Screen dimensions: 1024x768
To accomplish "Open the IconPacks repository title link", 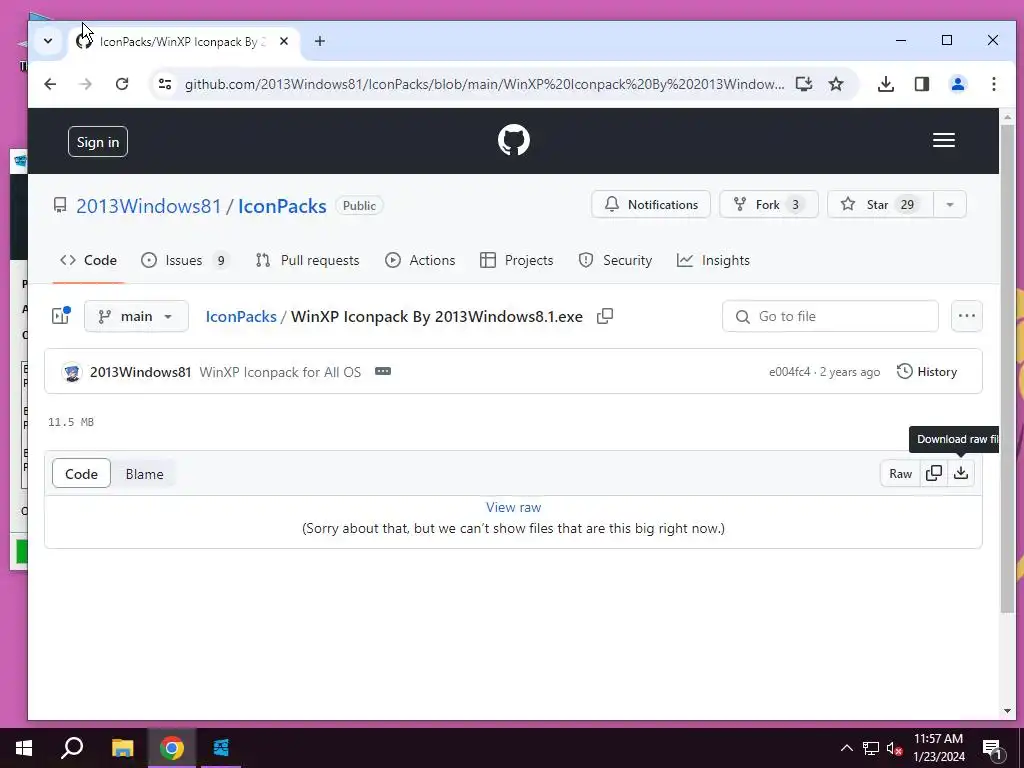I will [x=282, y=206].
